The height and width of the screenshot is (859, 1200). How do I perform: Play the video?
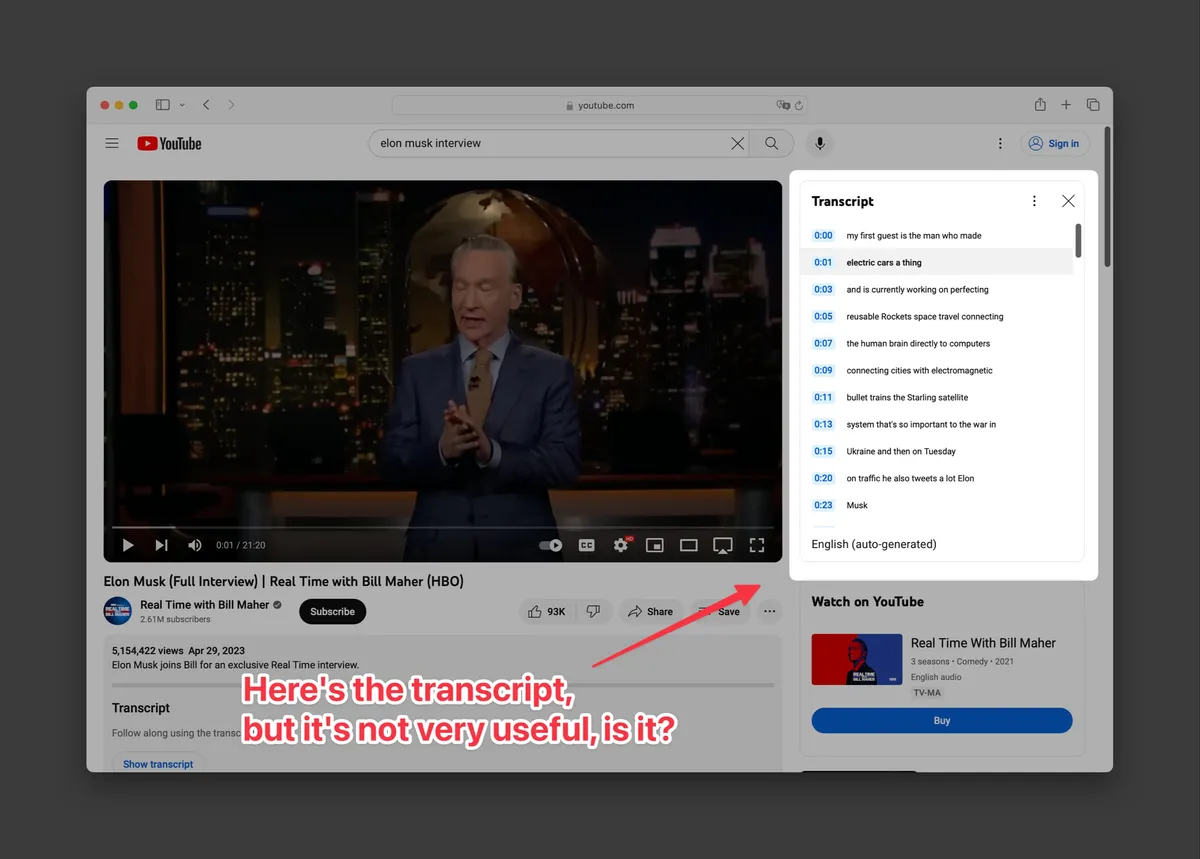(x=128, y=545)
